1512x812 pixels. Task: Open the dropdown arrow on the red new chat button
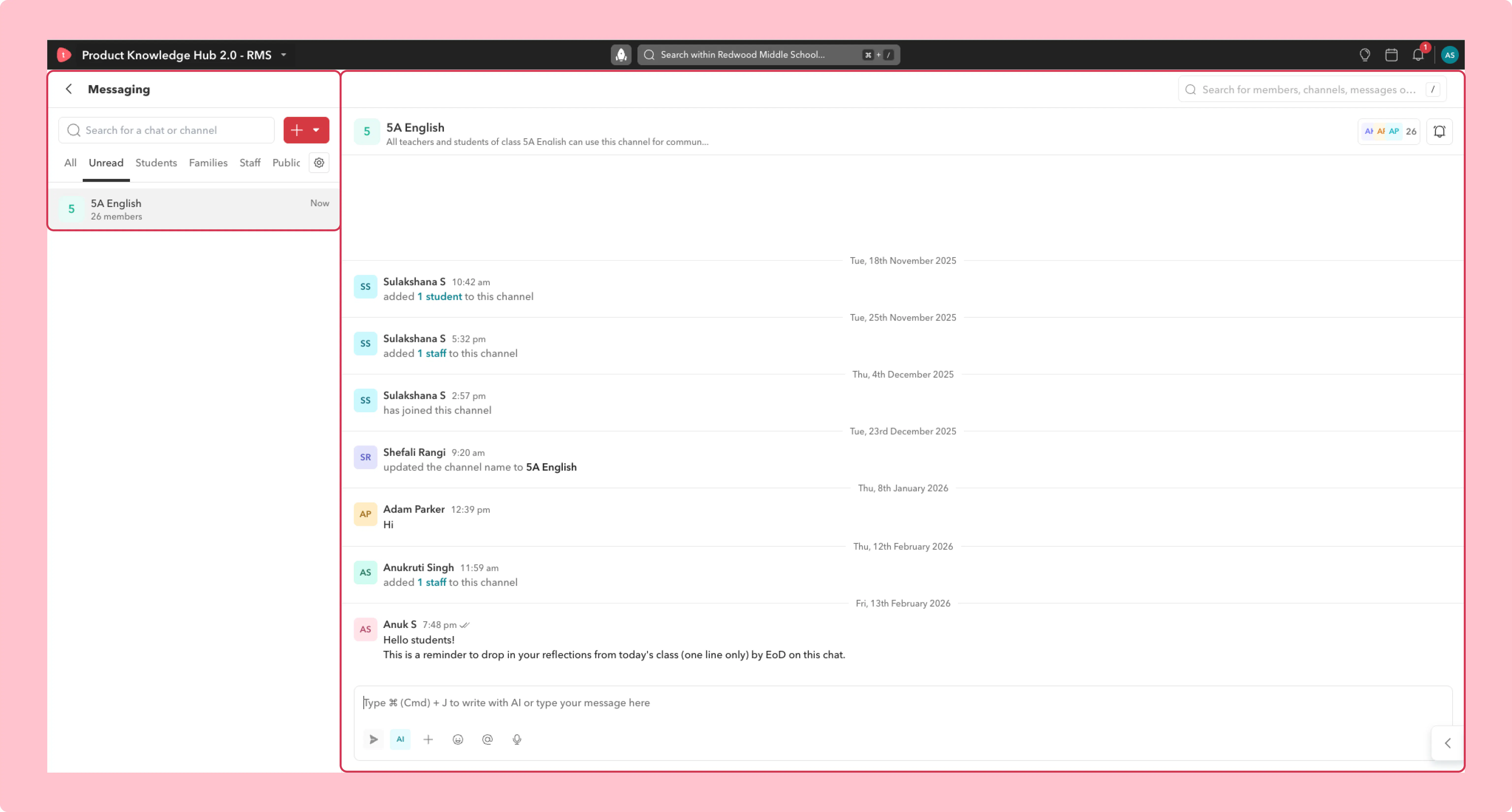pyautogui.click(x=316, y=130)
